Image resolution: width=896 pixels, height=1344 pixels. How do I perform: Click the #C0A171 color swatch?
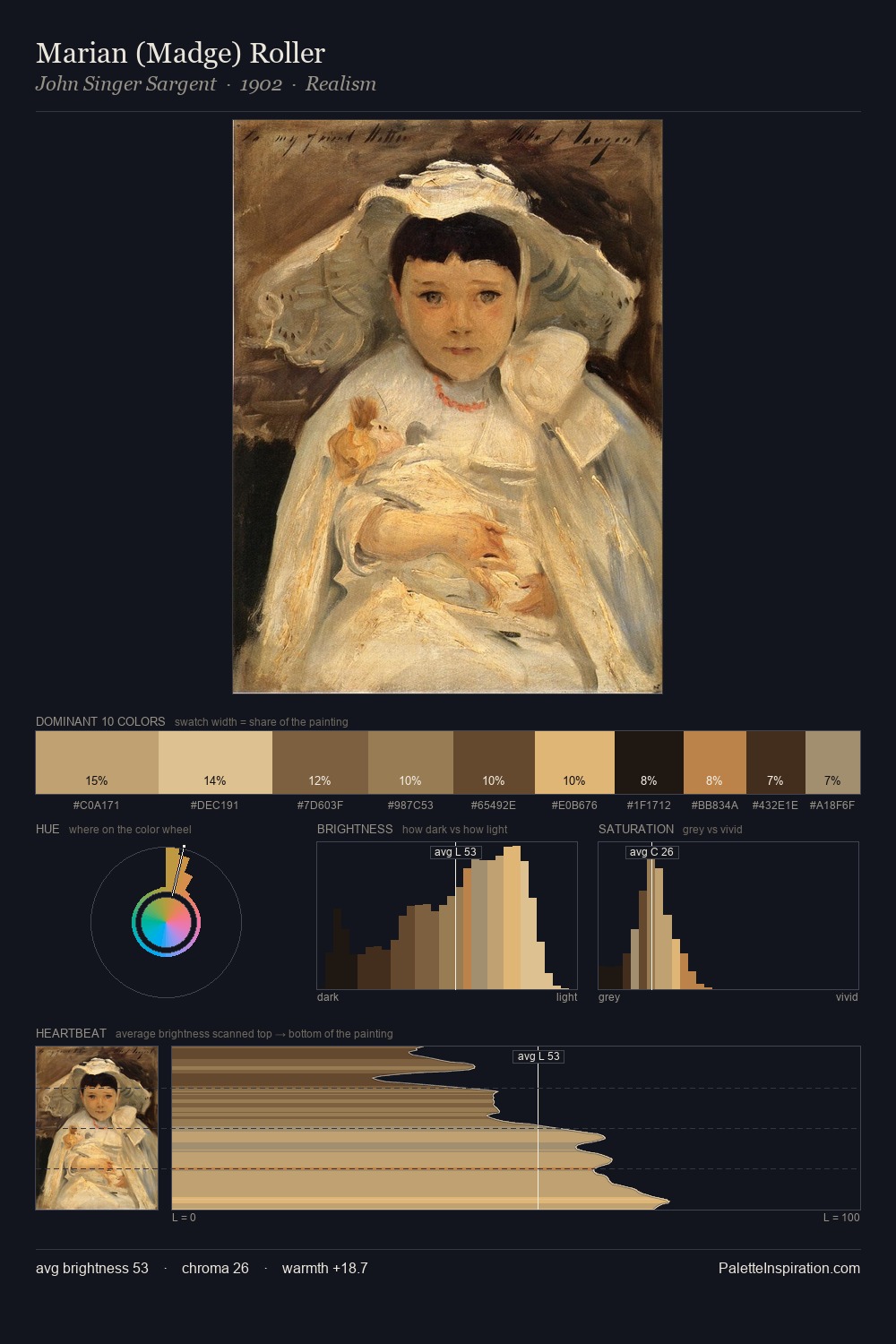pyautogui.click(x=97, y=762)
